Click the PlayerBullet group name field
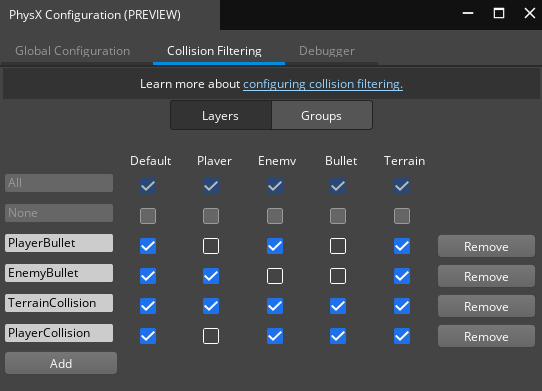The width and height of the screenshot is (542, 391). click(x=59, y=243)
